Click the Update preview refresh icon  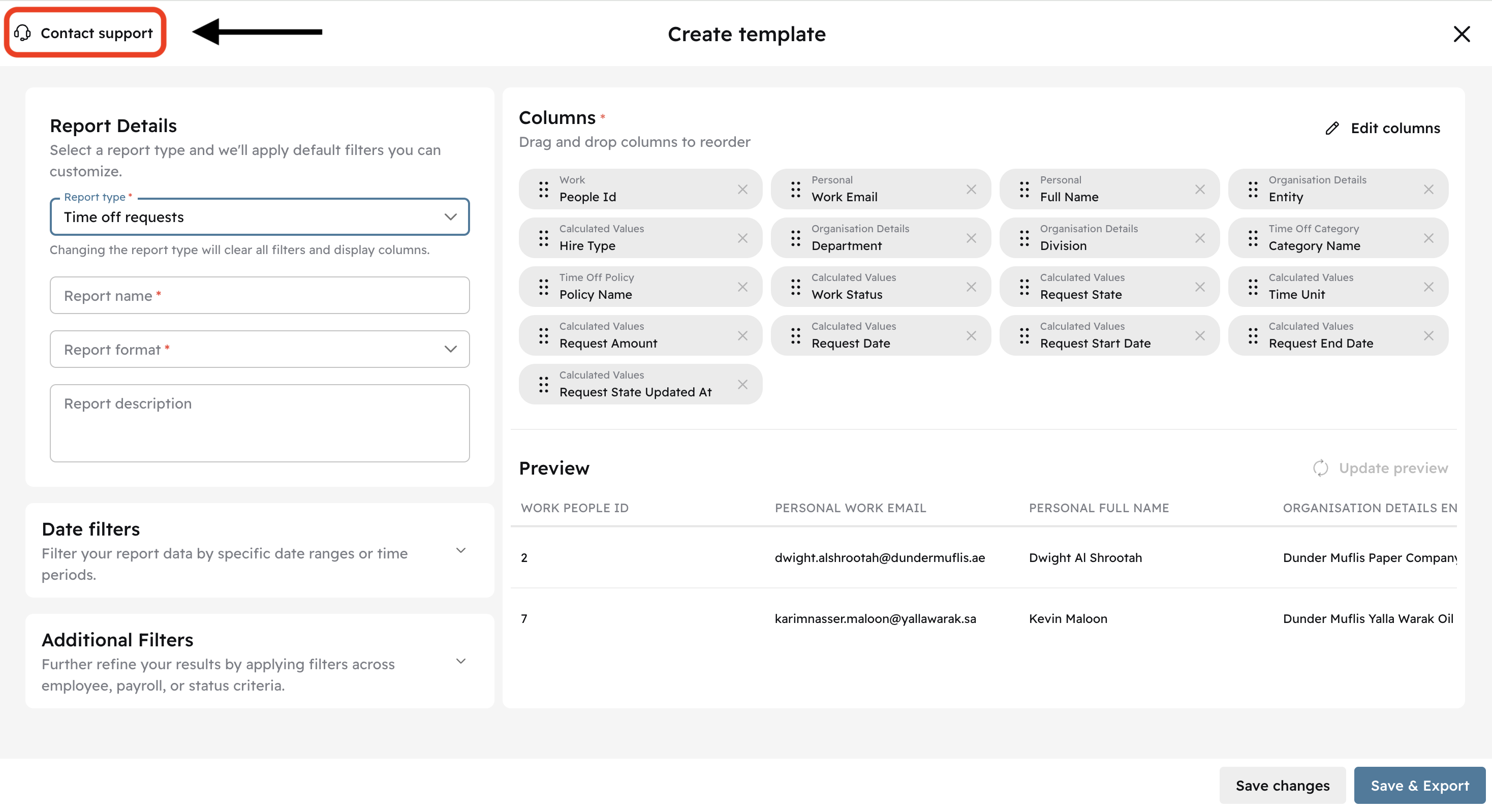tap(1320, 468)
